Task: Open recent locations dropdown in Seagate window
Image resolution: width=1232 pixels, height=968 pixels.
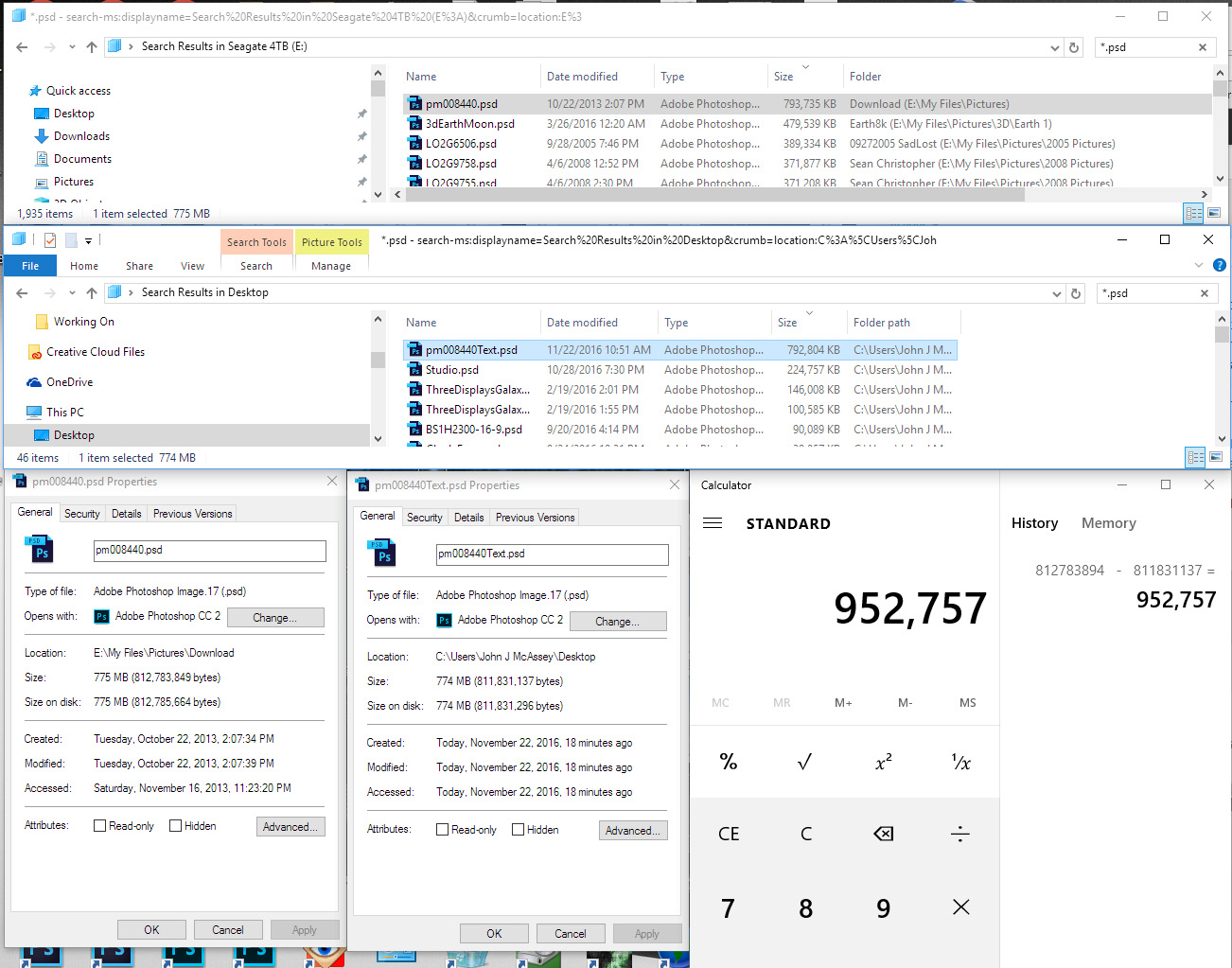Action: 72,47
